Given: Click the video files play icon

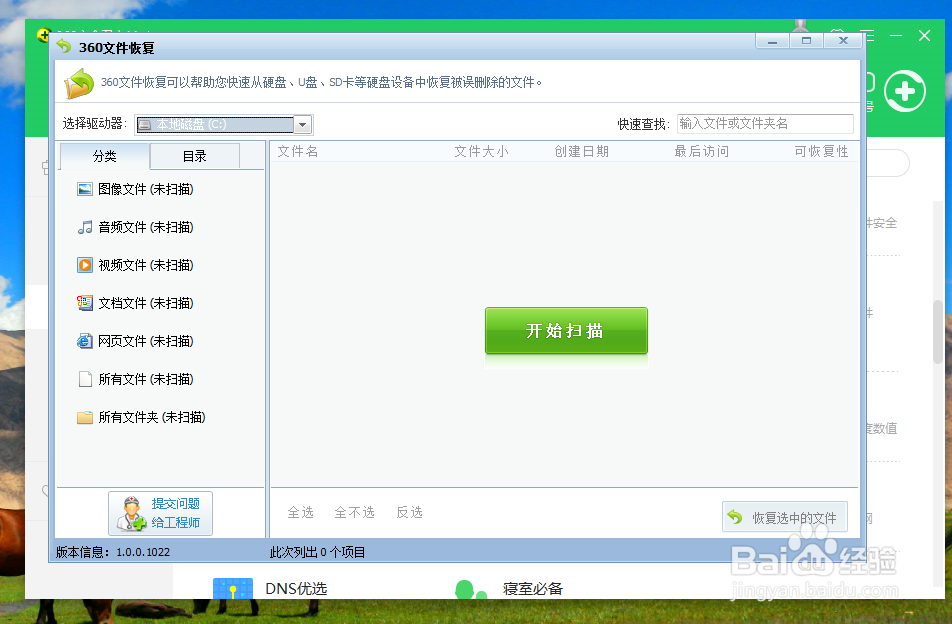Looking at the screenshot, I should [x=84, y=265].
